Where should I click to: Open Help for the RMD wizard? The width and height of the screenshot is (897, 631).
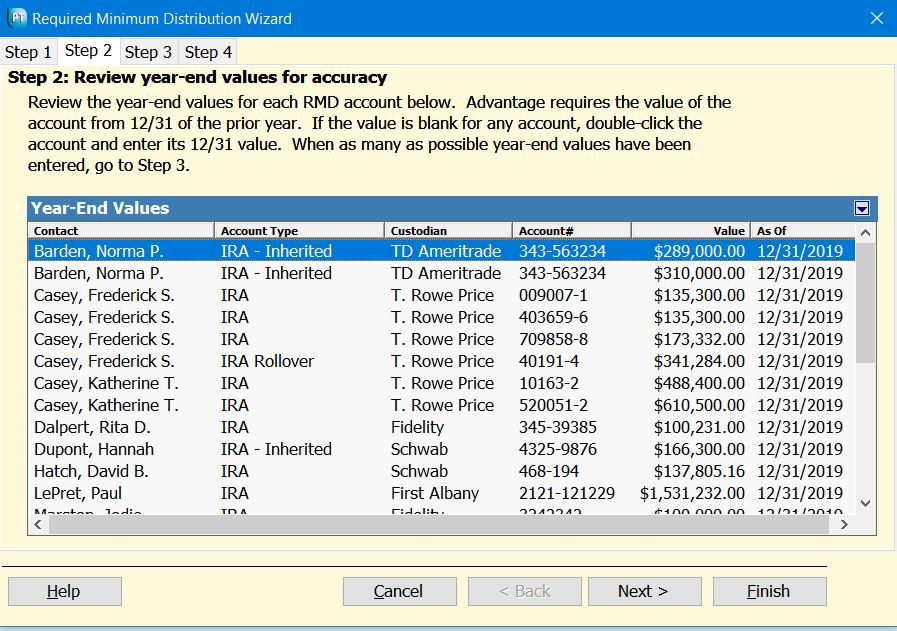(x=64, y=591)
